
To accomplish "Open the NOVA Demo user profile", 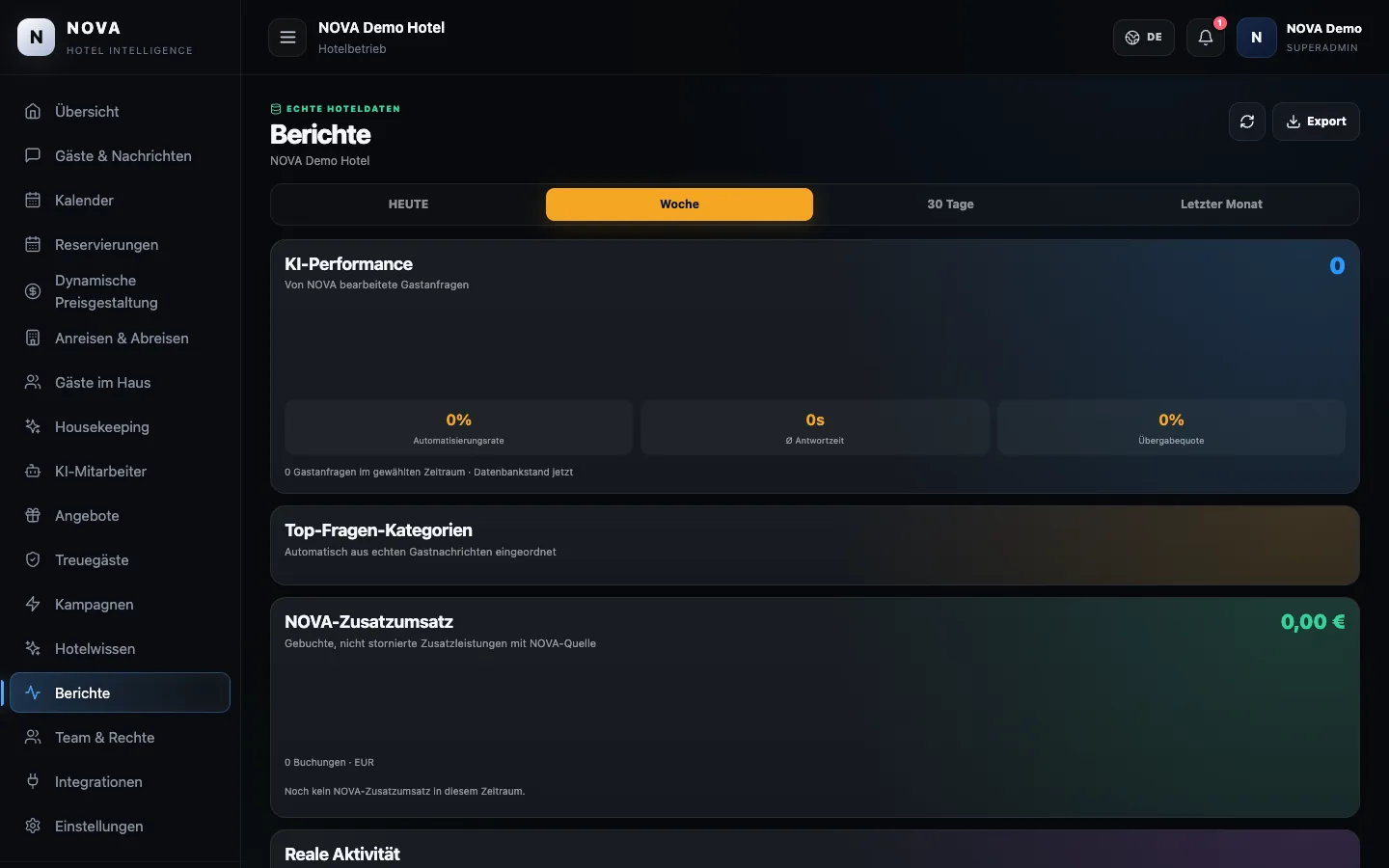I will click(x=1300, y=38).
